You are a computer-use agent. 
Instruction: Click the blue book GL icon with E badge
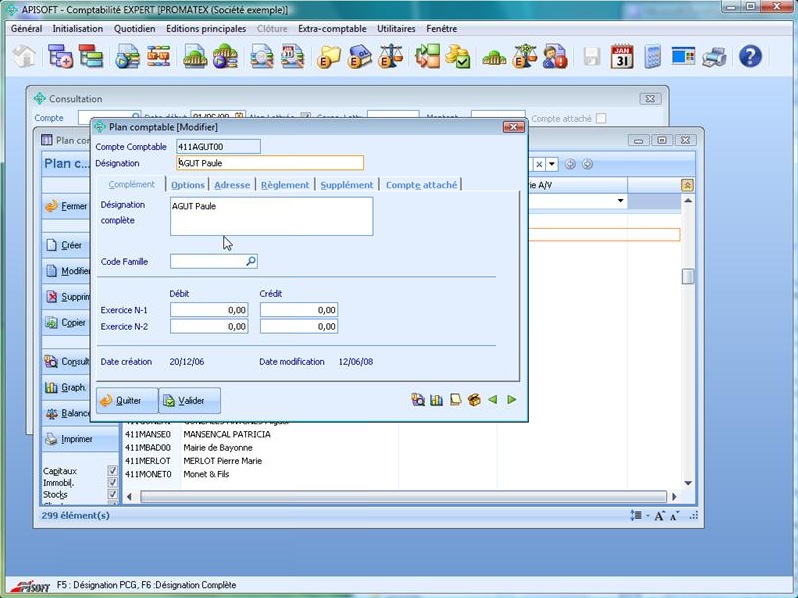[x=359, y=56]
